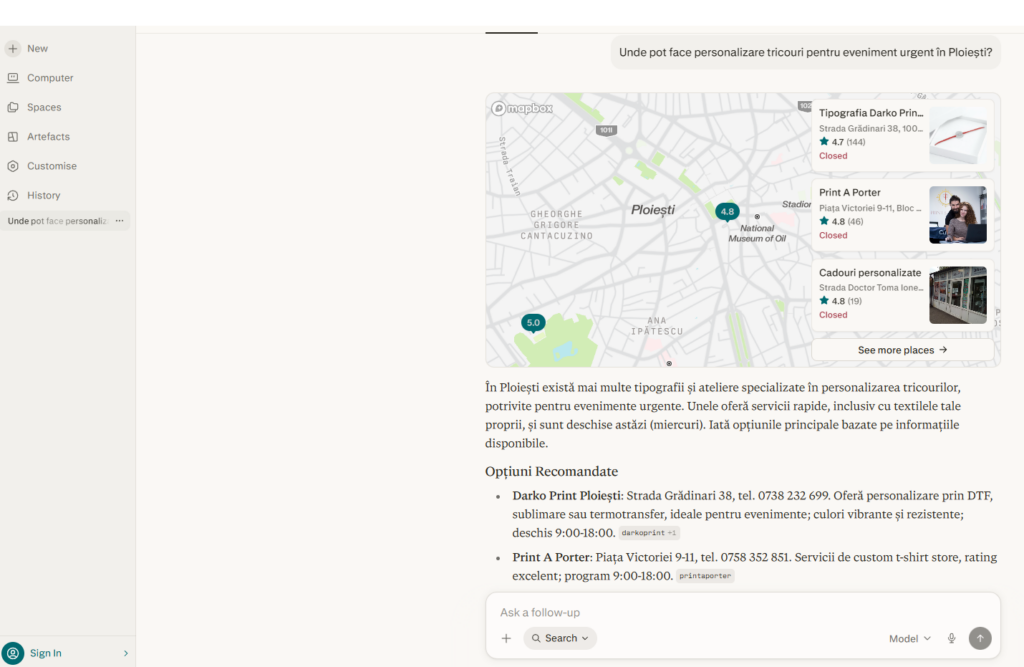Screen dimensions: 1024x667
Task: Click the New plus icon
Action: (12, 48)
